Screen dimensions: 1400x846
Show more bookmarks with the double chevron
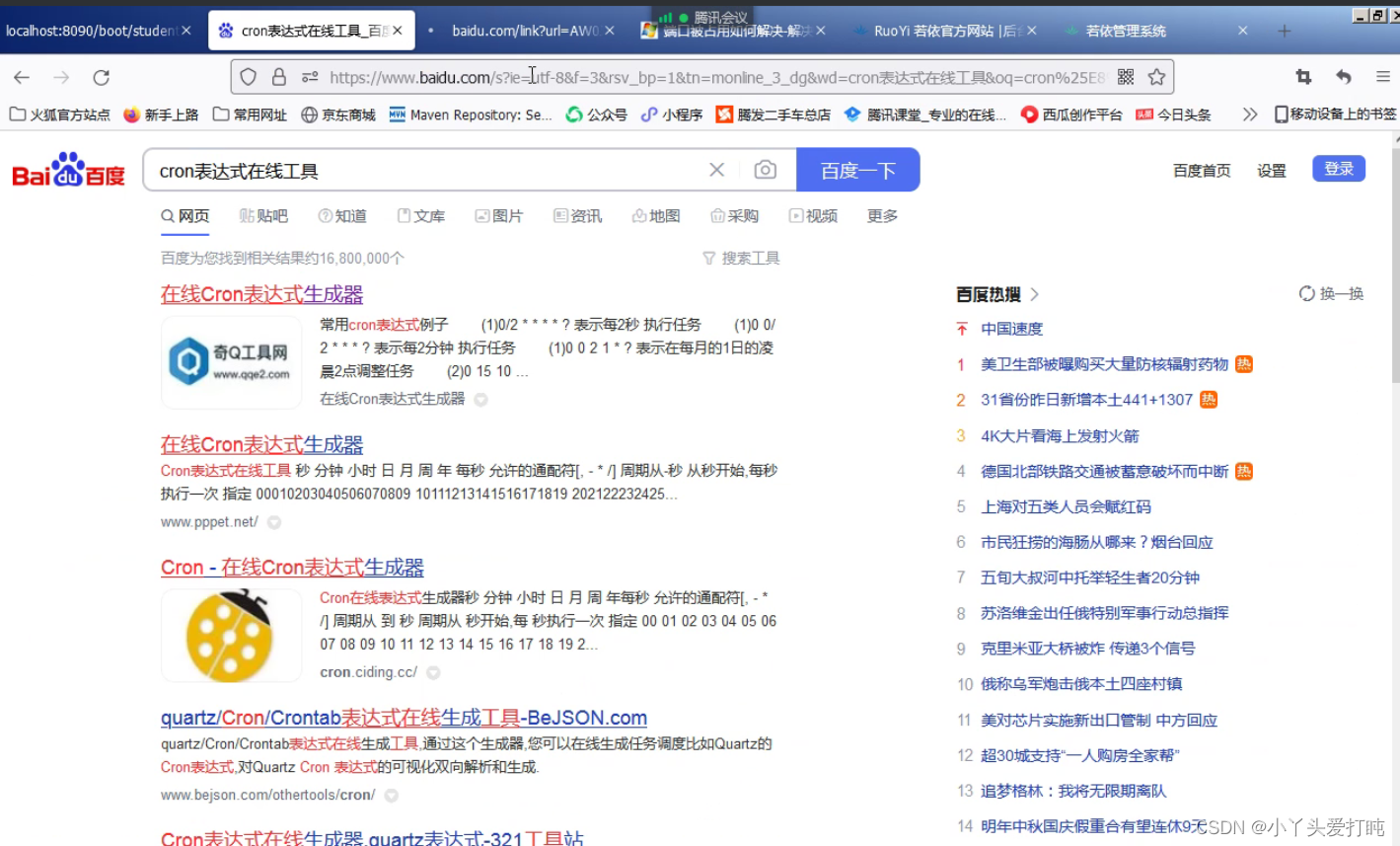[x=1250, y=115]
